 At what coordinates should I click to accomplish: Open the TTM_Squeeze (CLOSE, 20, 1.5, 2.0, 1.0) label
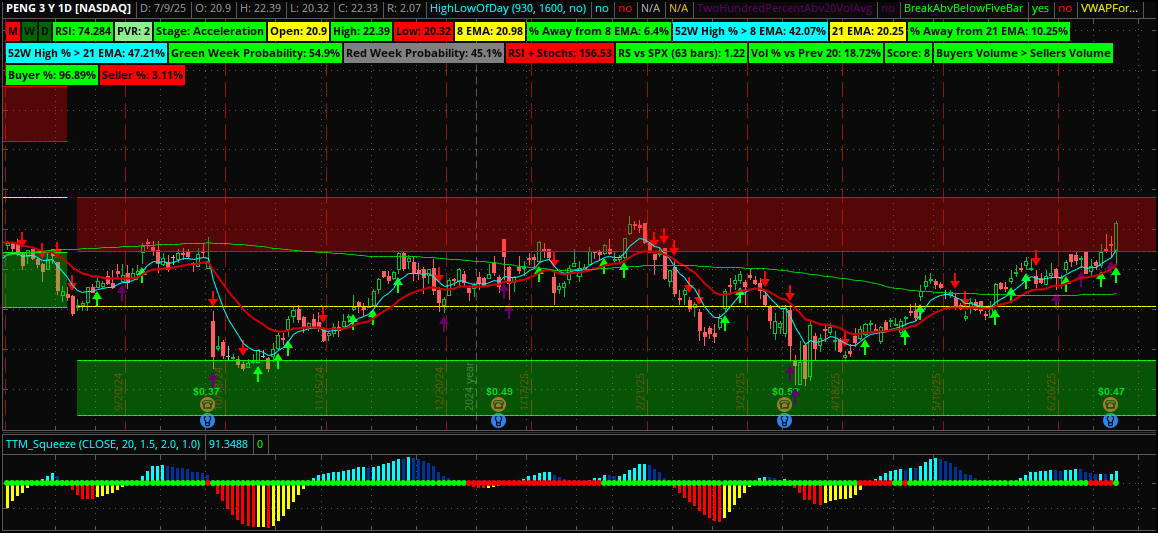tap(104, 444)
